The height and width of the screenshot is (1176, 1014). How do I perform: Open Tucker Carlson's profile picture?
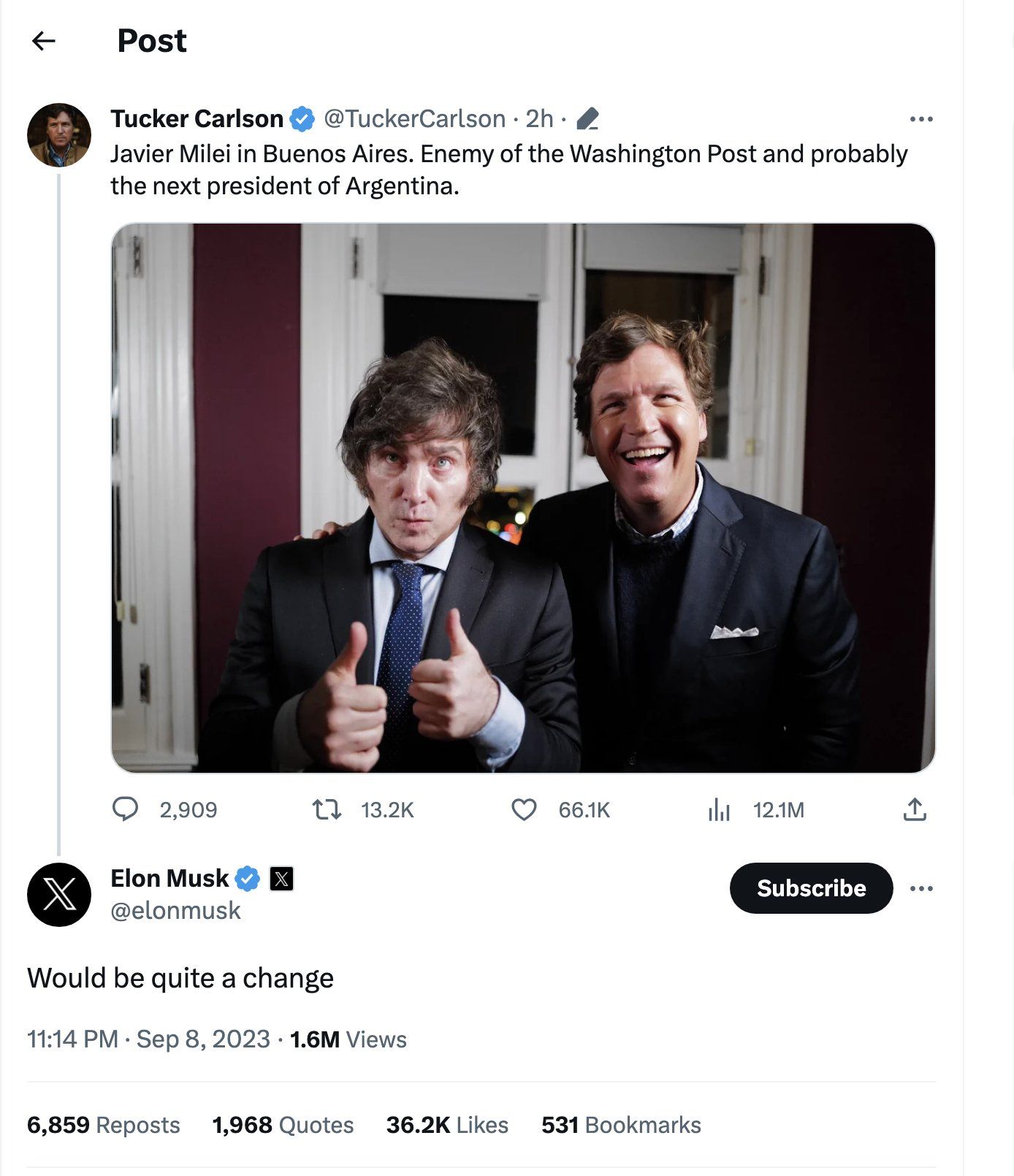(x=58, y=135)
